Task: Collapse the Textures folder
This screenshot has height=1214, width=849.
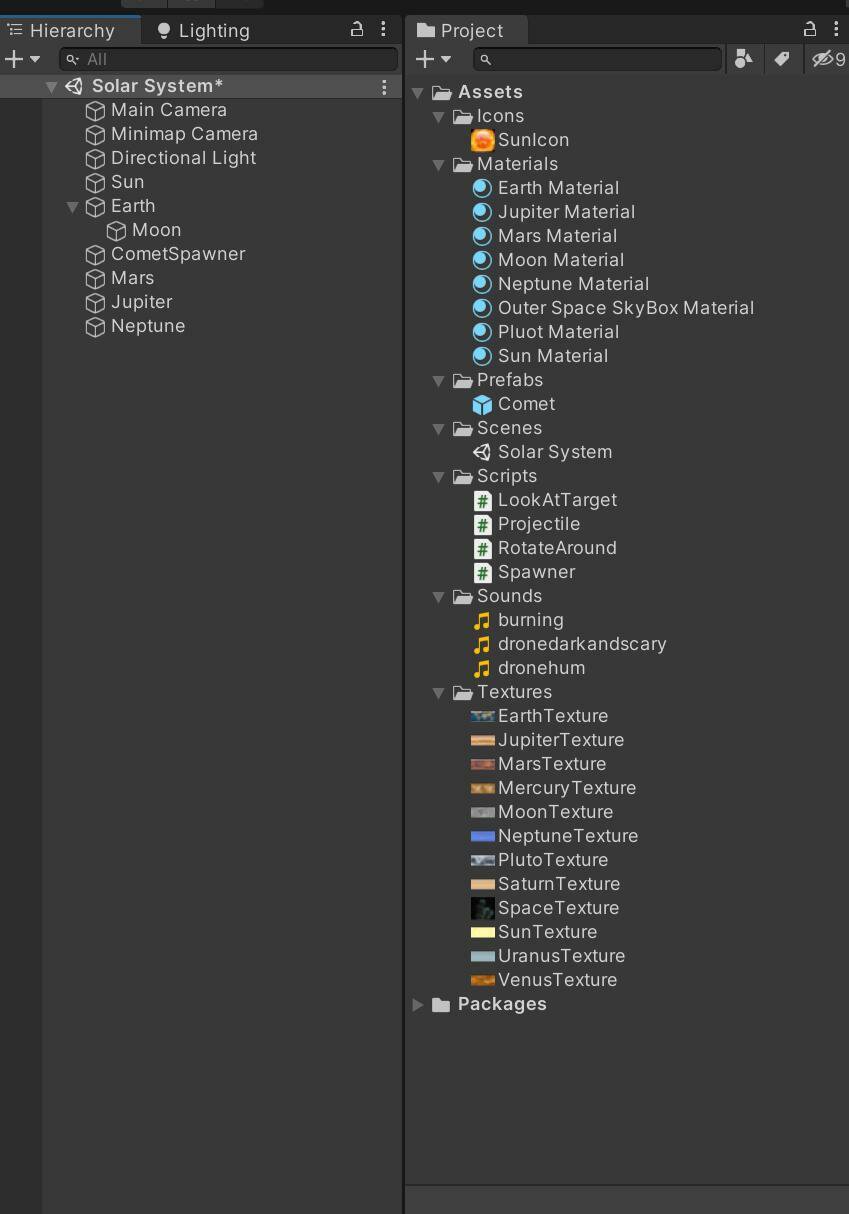Action: point(438,692)
